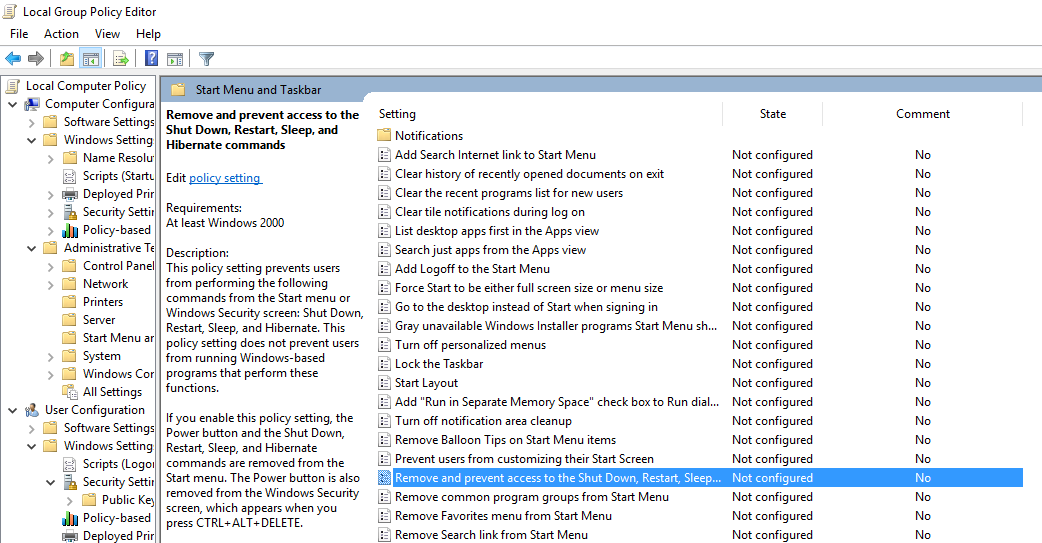Click the Export List toolbar icon
This screenshot has height=543, width=1042.
click(120, 58)
